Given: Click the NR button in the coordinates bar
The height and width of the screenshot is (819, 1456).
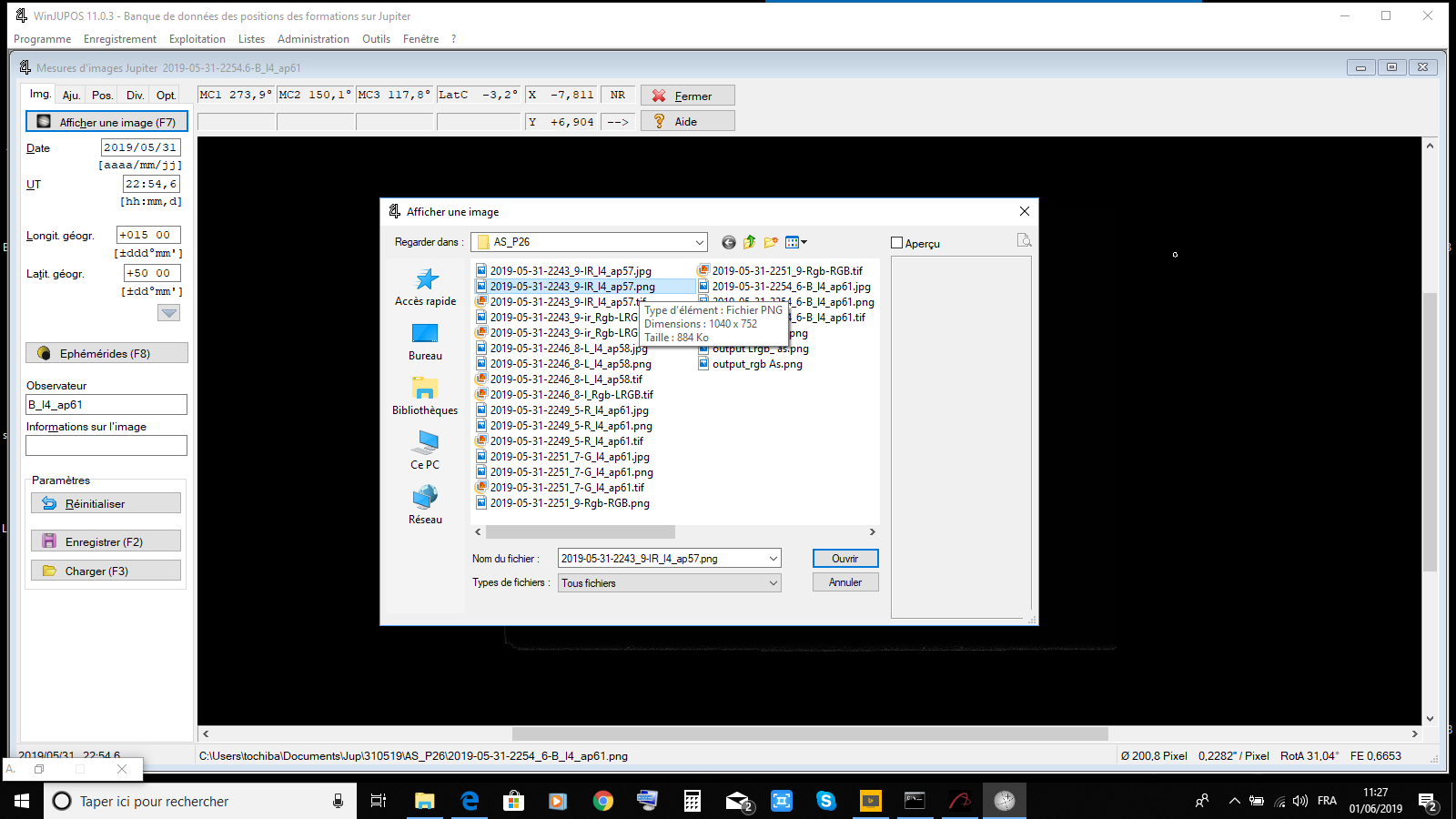Looking at the screenshot, I should [618, 95].
